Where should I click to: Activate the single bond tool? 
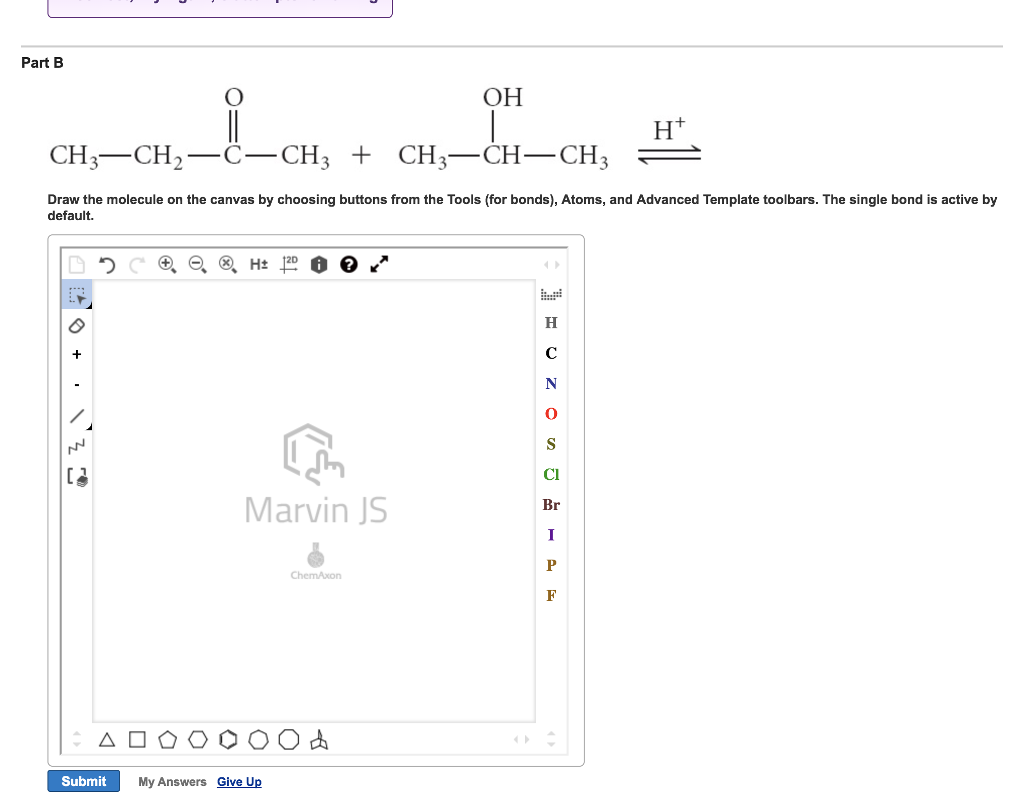[x=77, y=413]
